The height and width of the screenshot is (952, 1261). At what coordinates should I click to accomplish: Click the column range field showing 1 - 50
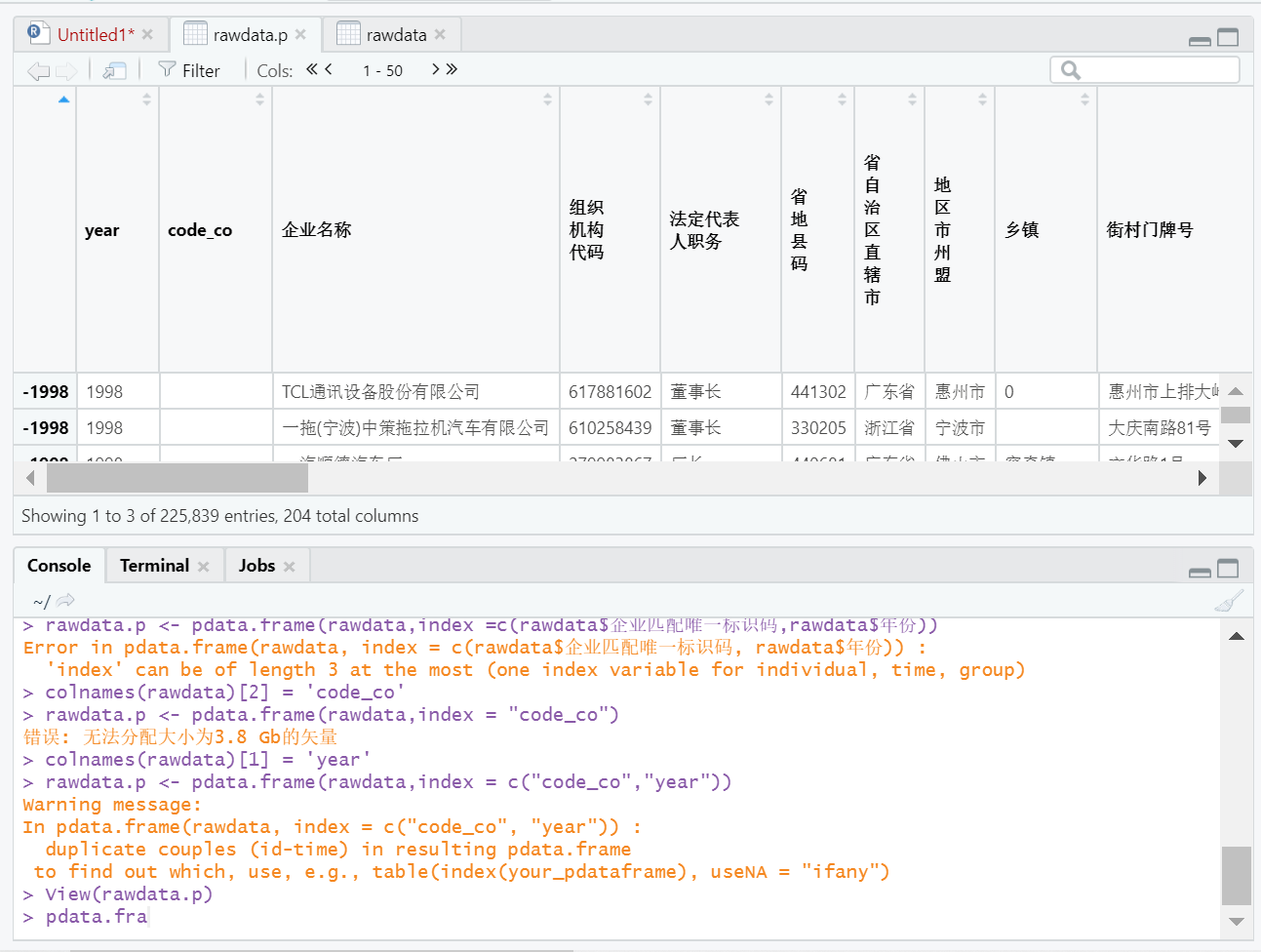382,70
